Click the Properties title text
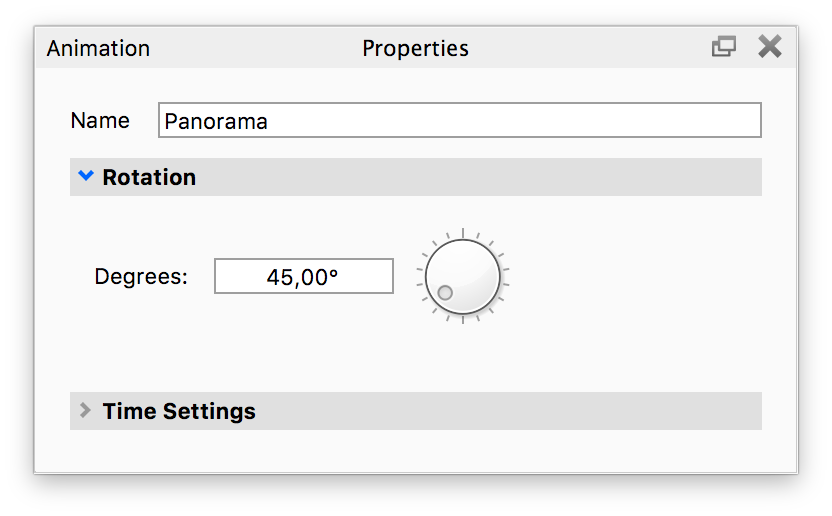 415,48
